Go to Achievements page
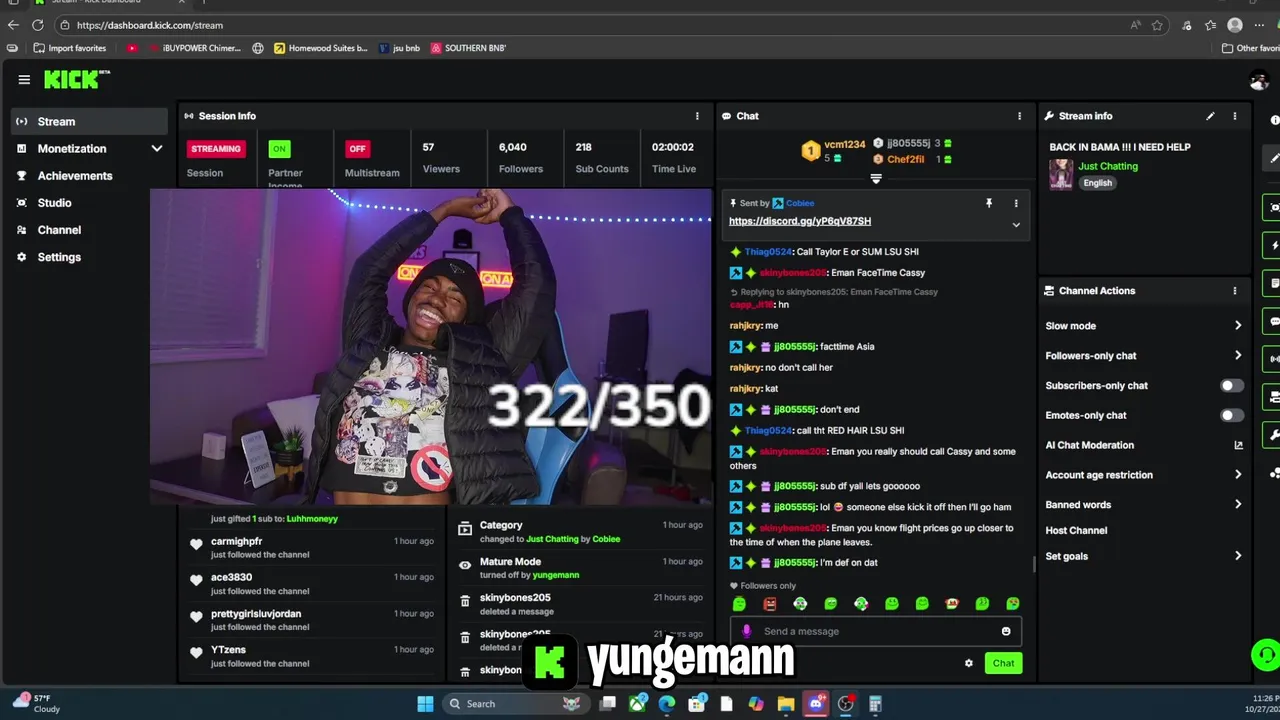This screenshot has height=720, width=1280. [75, 175]
